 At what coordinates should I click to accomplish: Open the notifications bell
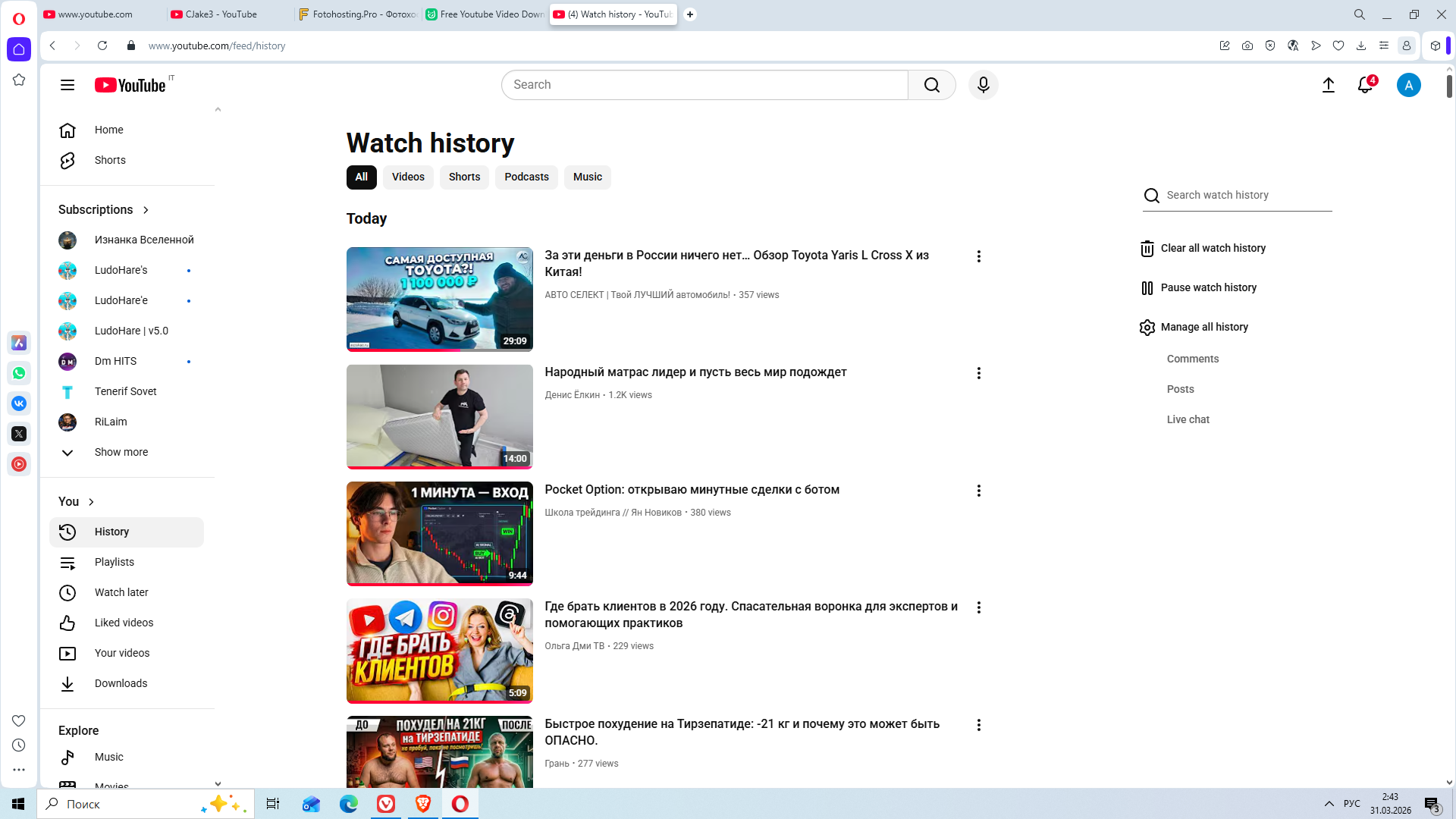pos(1365,85)
